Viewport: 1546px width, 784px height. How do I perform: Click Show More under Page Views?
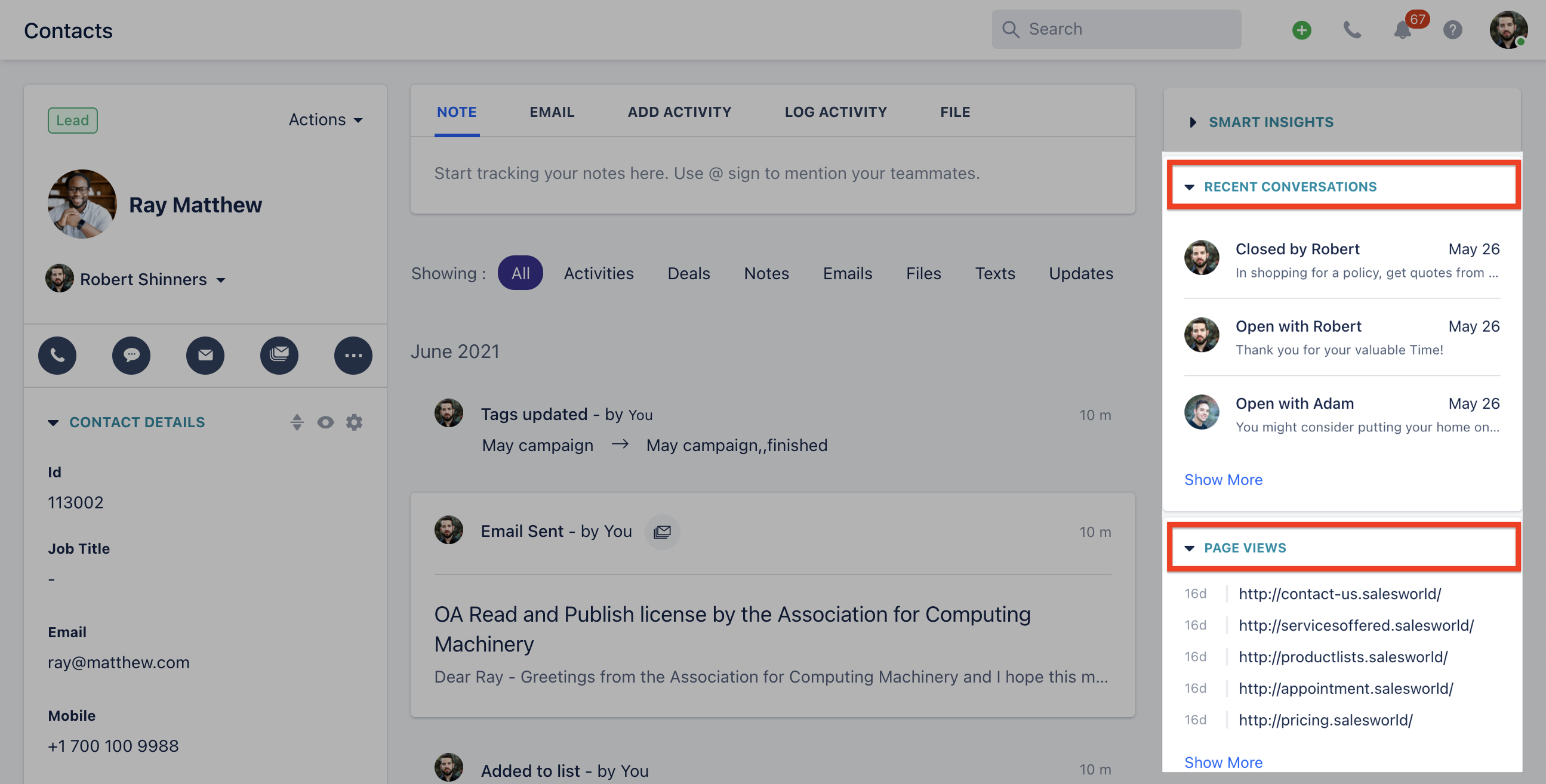(x=1223, y=763)
